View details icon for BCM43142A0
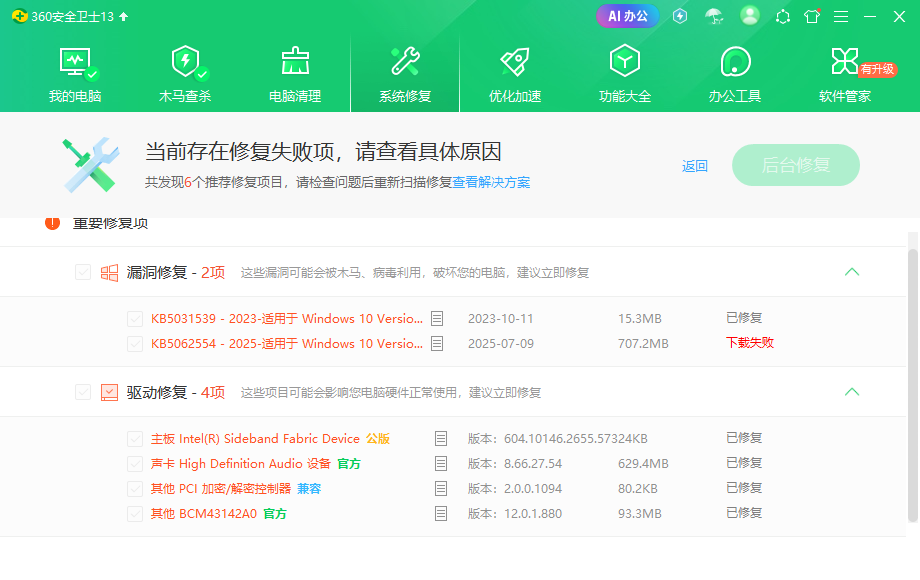This screenshot has width=920, height=580. pos(441,514)
